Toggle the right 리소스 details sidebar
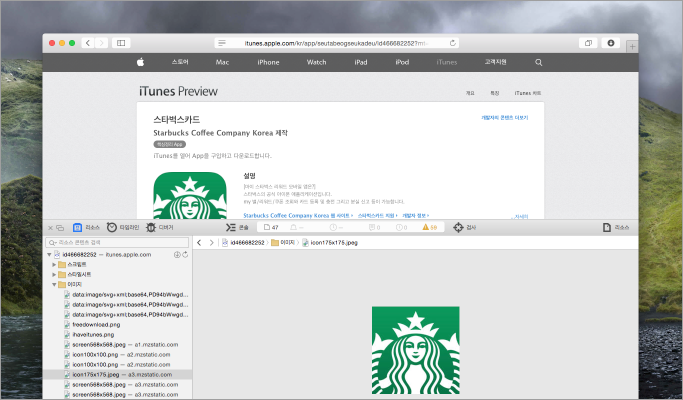683x400 pixels. click(615, 227)
